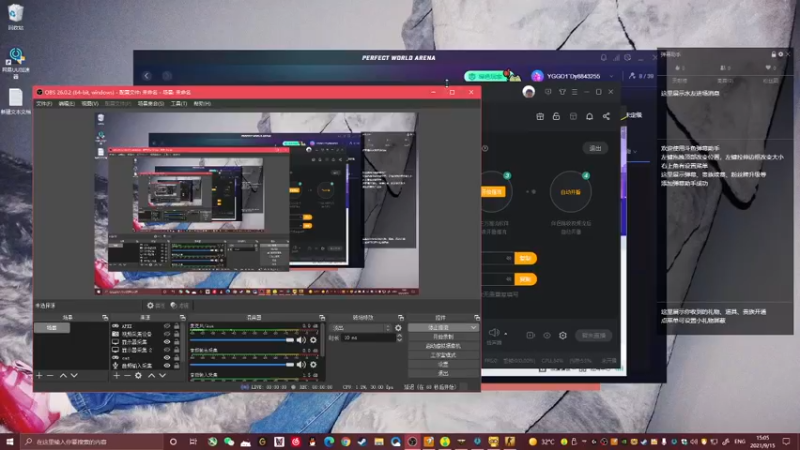
Task: Open the 文件(F) menu in OBS
Action: (44, 104)
